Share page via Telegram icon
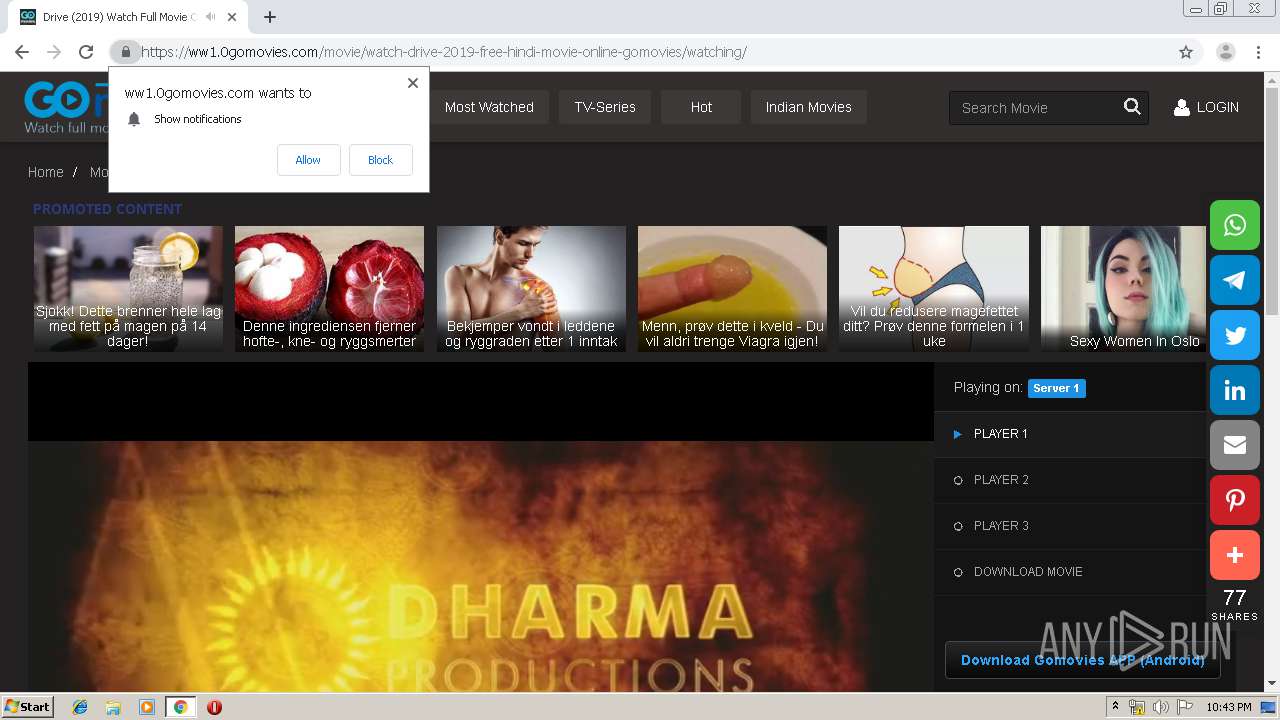 tap(1235, 280)
